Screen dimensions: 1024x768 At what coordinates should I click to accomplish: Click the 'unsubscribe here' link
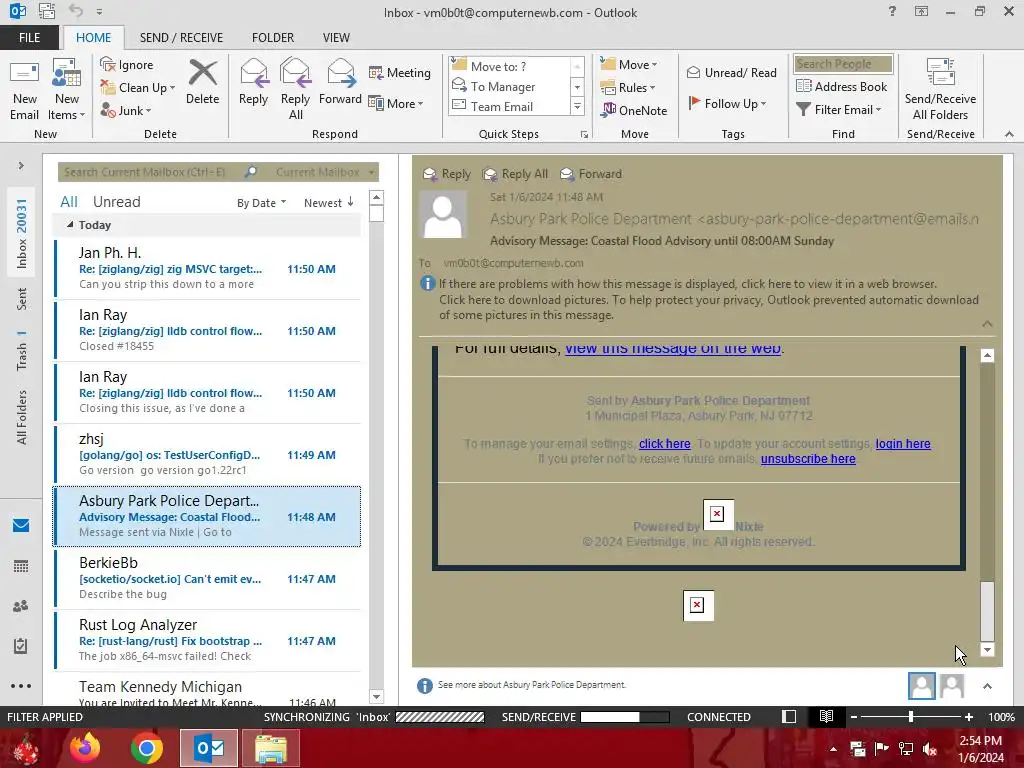(808, 459)
